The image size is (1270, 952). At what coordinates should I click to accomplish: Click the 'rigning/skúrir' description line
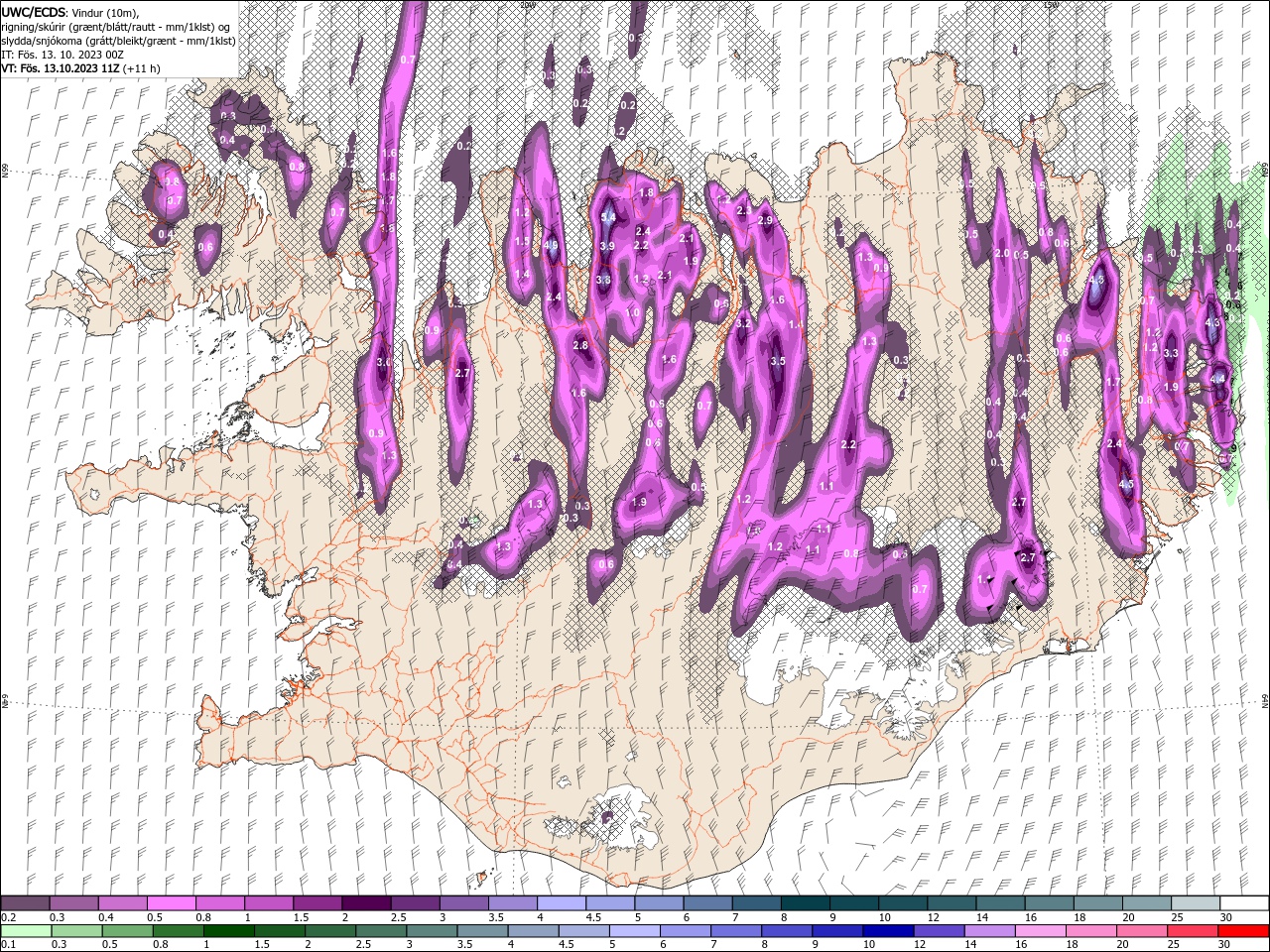coord(118,27)
